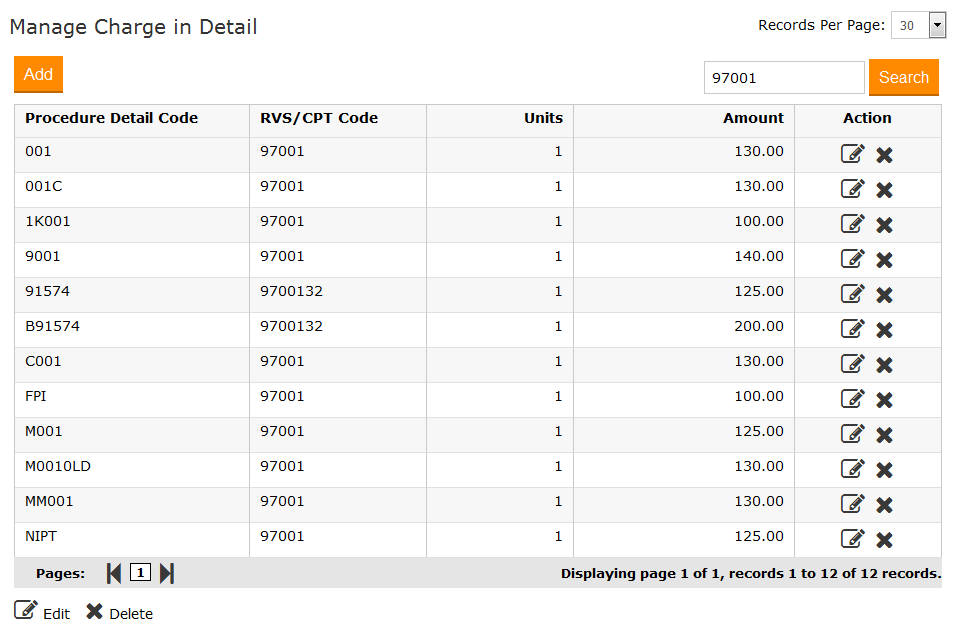The image size is (955, 635).
Task: Edit the M0010LD charge row
Action: 852,469
